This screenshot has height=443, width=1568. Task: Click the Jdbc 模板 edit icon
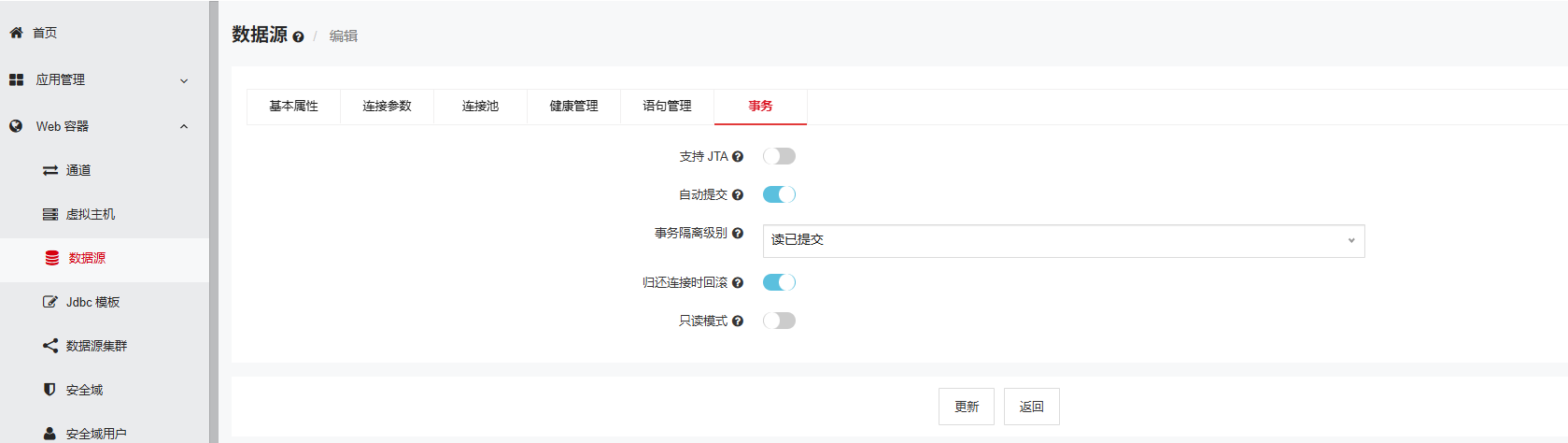point(50,302)
